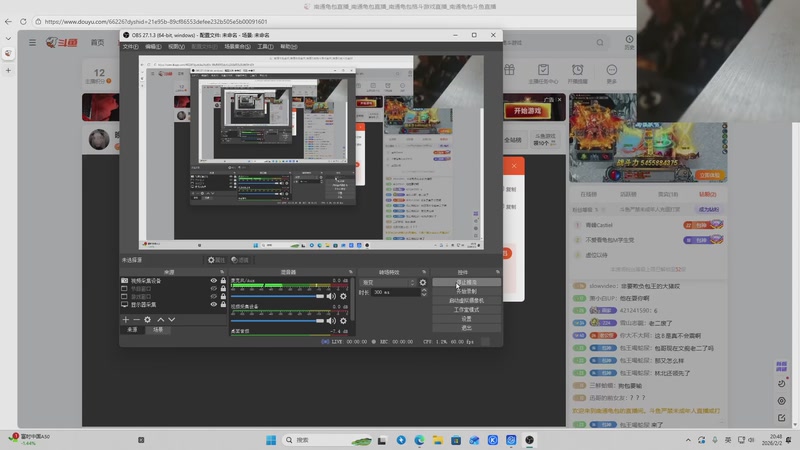Viewport: 800px width, 450px height.
Task: Click 开始游戏 ad button
Action: point(528,111)
